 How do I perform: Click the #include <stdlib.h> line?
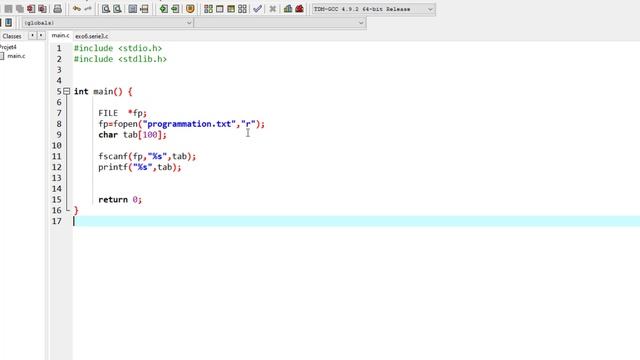120,59
